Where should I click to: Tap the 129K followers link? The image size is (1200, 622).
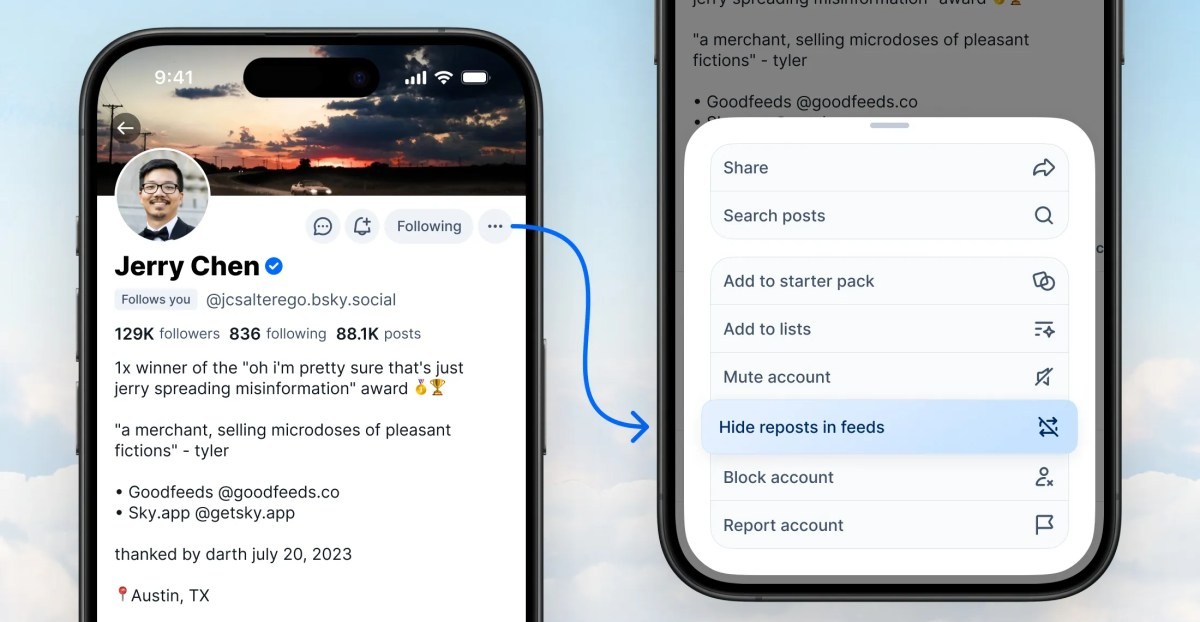pyautogui.click(x=168, y=334)
